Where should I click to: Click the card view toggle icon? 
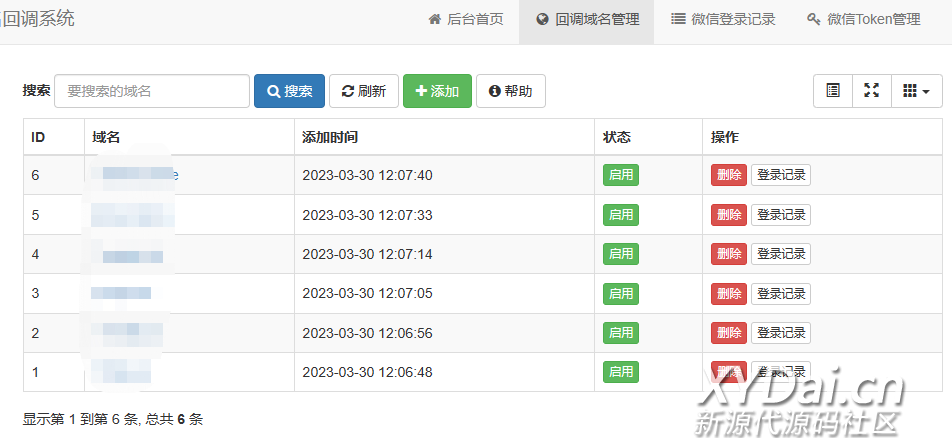coord(833,91)
